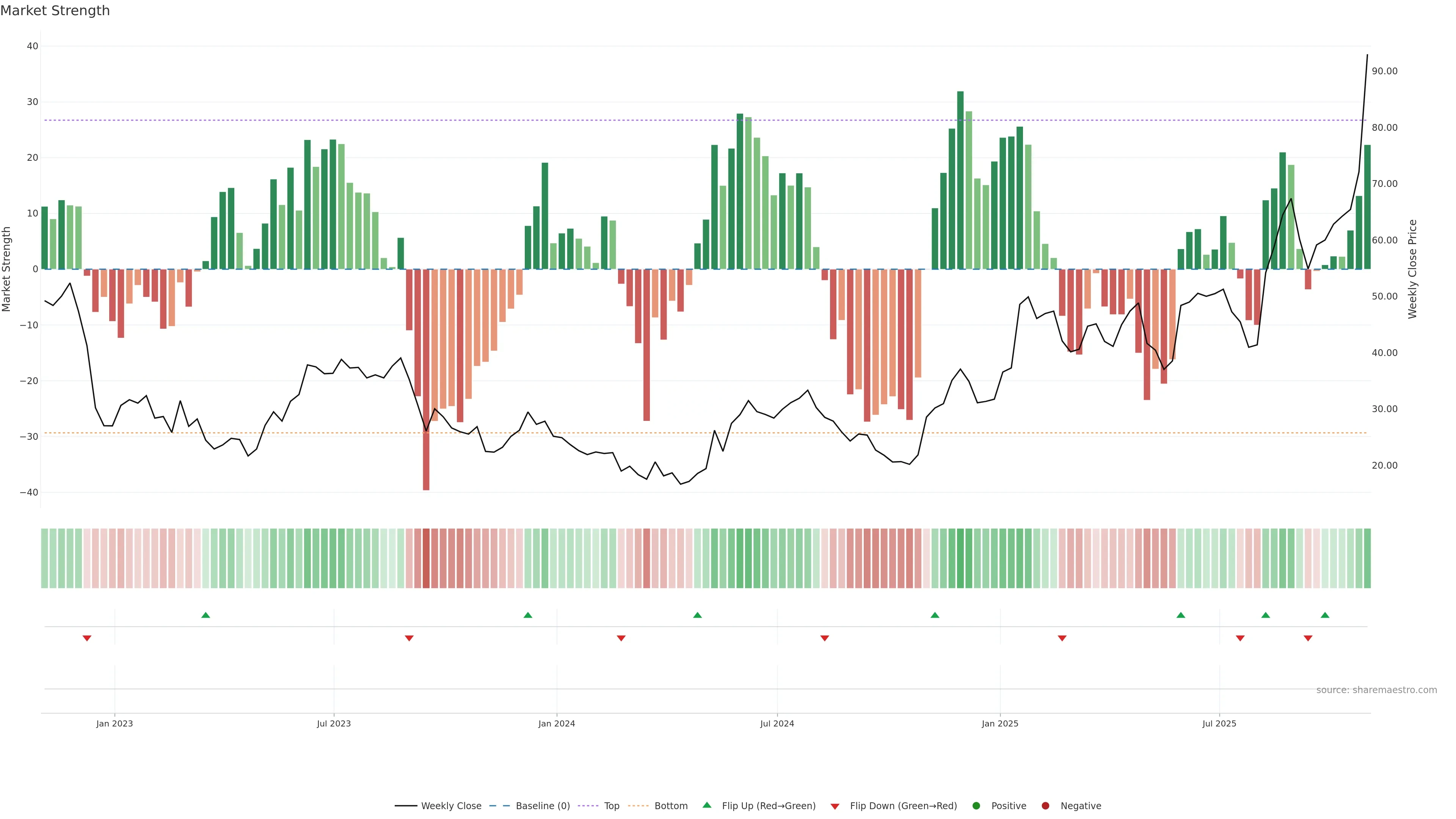Image resolution: width=1456 pixels, height=819 pixels.
Task: Click the Market Strength chart title
Action: point(55,11)
